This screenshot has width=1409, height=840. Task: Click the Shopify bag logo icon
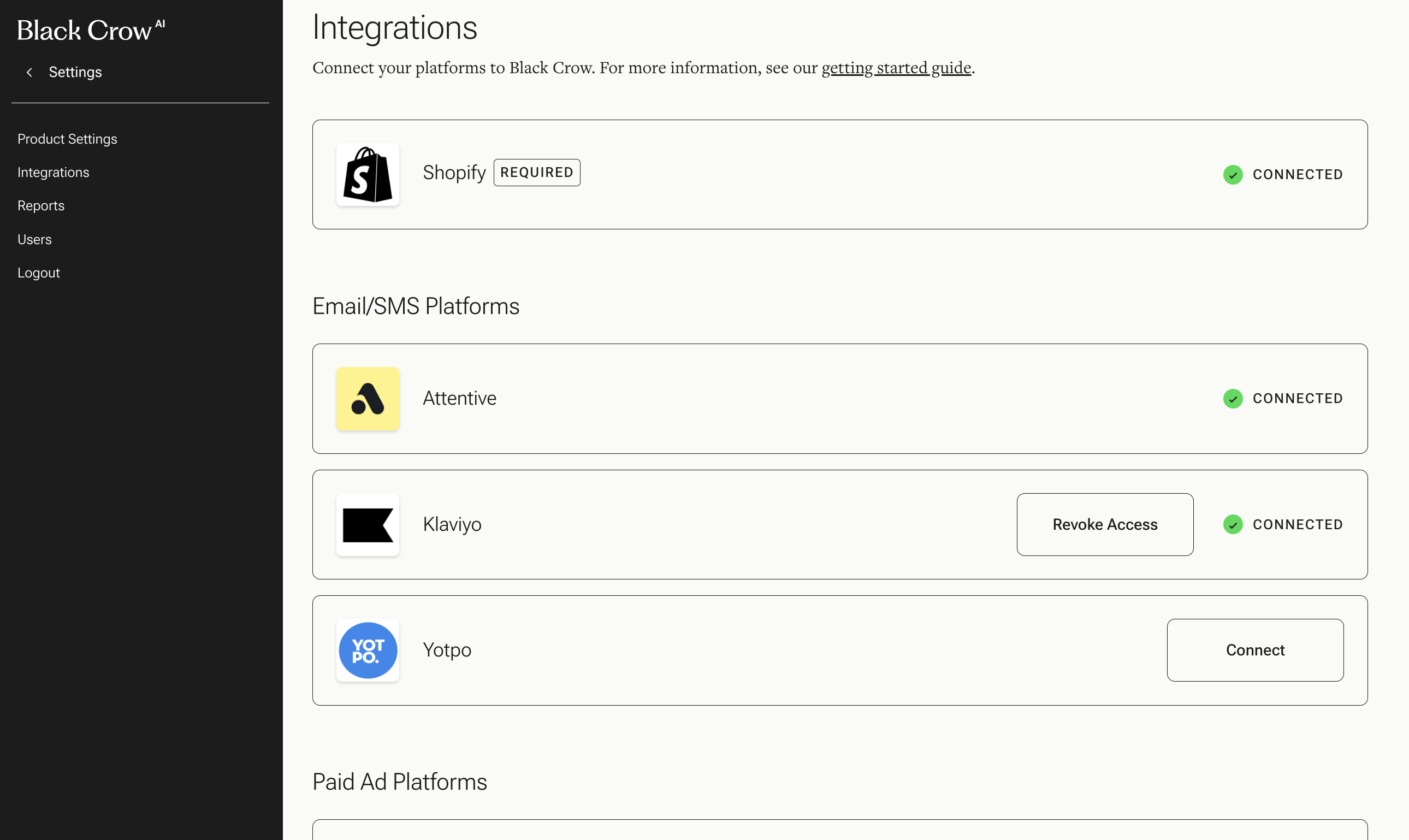point(367,174)
